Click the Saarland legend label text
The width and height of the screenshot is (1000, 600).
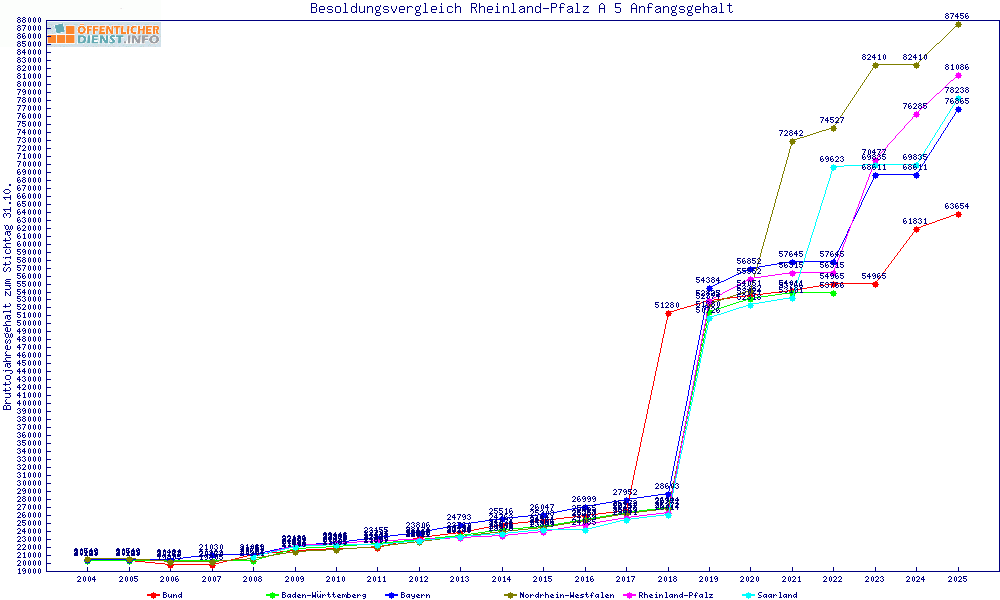(x=778, y=595)
